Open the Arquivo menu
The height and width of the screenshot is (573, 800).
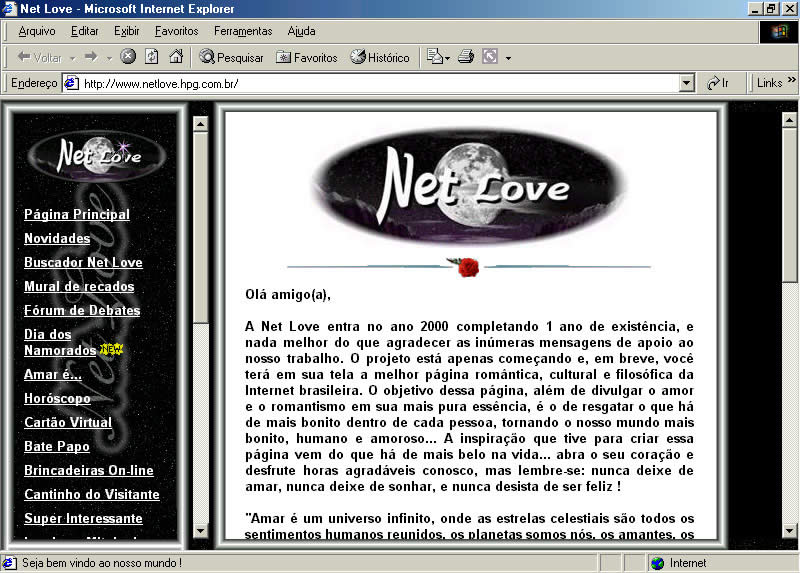click(37, 31)
